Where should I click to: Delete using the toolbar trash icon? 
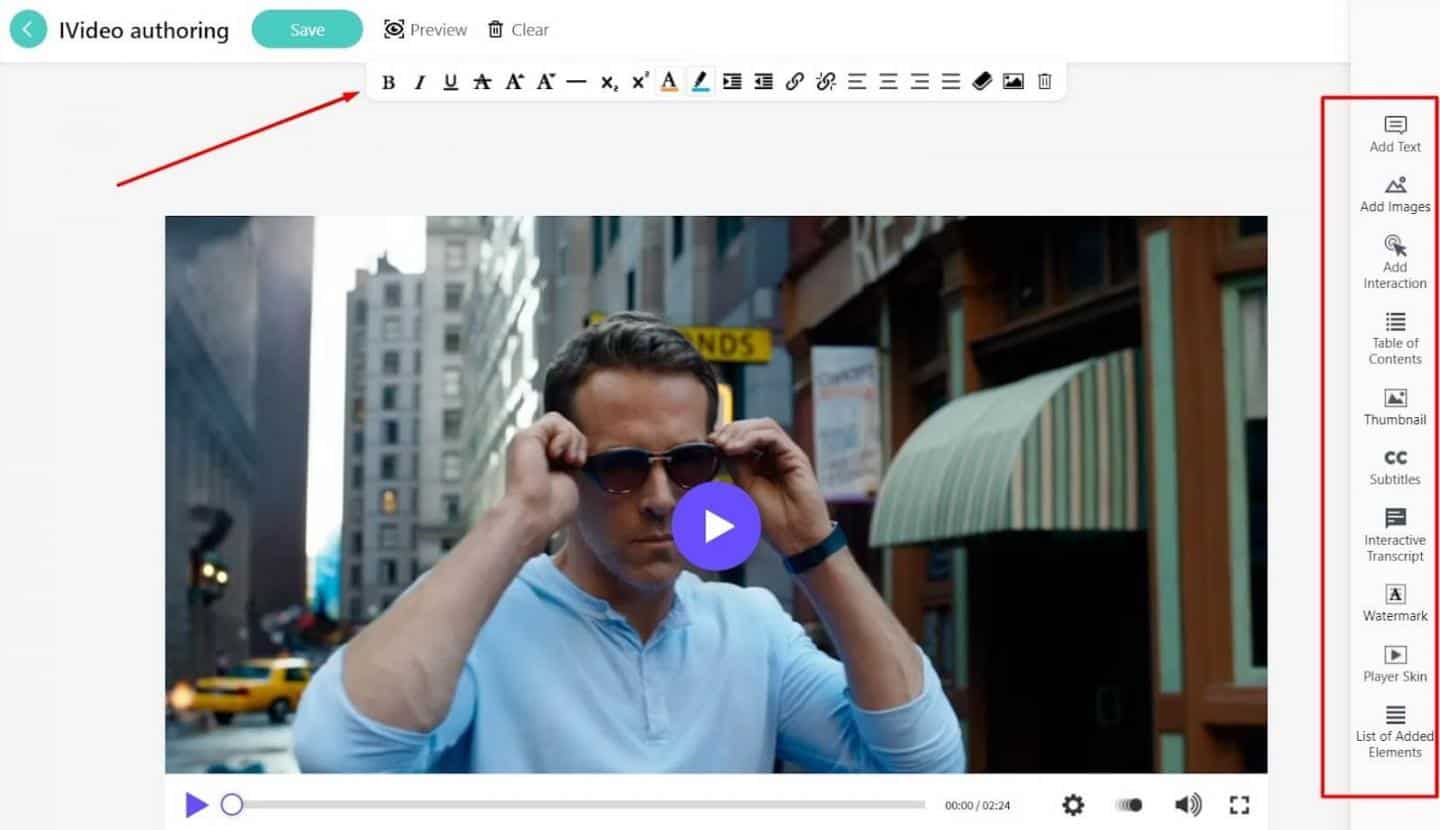click(x=1044, y=82)
